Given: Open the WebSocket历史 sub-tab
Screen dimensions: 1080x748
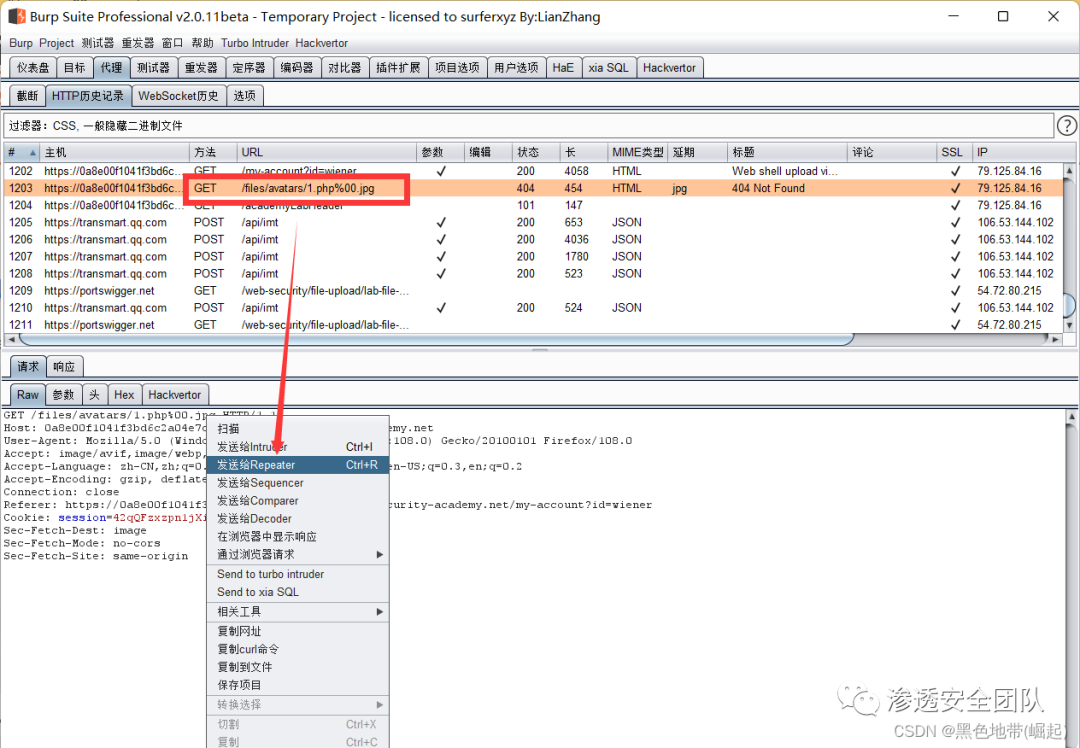Looking at the screenshot, I should pos(178,96).
